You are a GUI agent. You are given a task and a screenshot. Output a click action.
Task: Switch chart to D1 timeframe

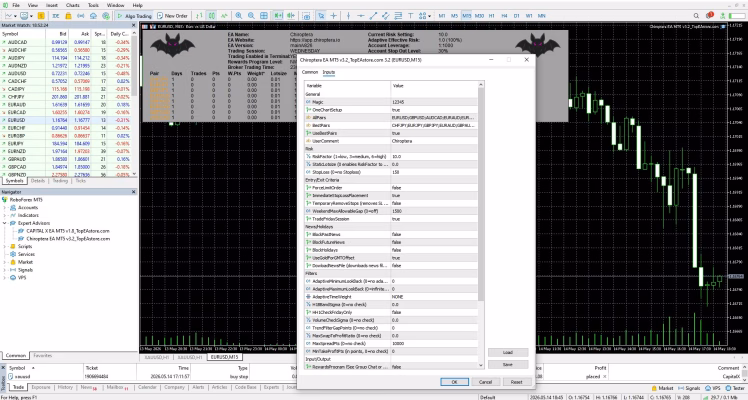tap(516, 16)
